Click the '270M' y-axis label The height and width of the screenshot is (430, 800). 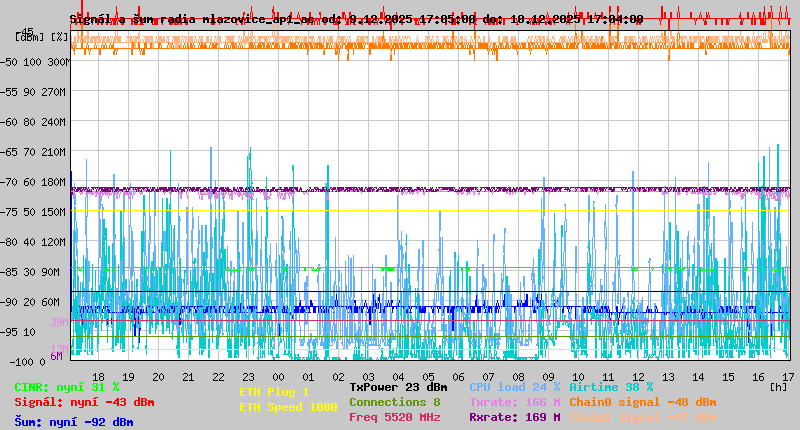pyautogui.click(x=54, y=92)
